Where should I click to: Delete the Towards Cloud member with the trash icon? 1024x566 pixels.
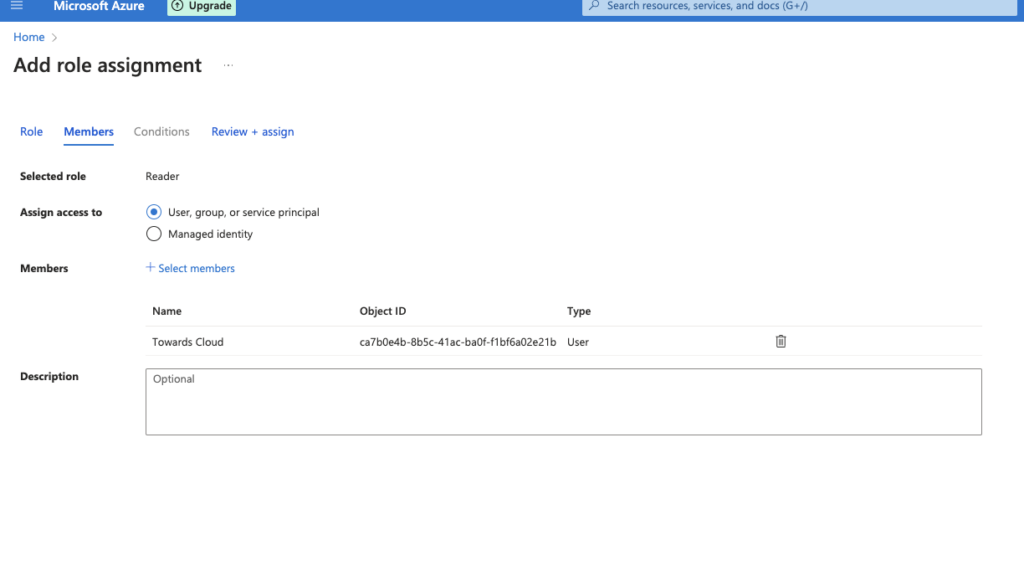[780, 341]
